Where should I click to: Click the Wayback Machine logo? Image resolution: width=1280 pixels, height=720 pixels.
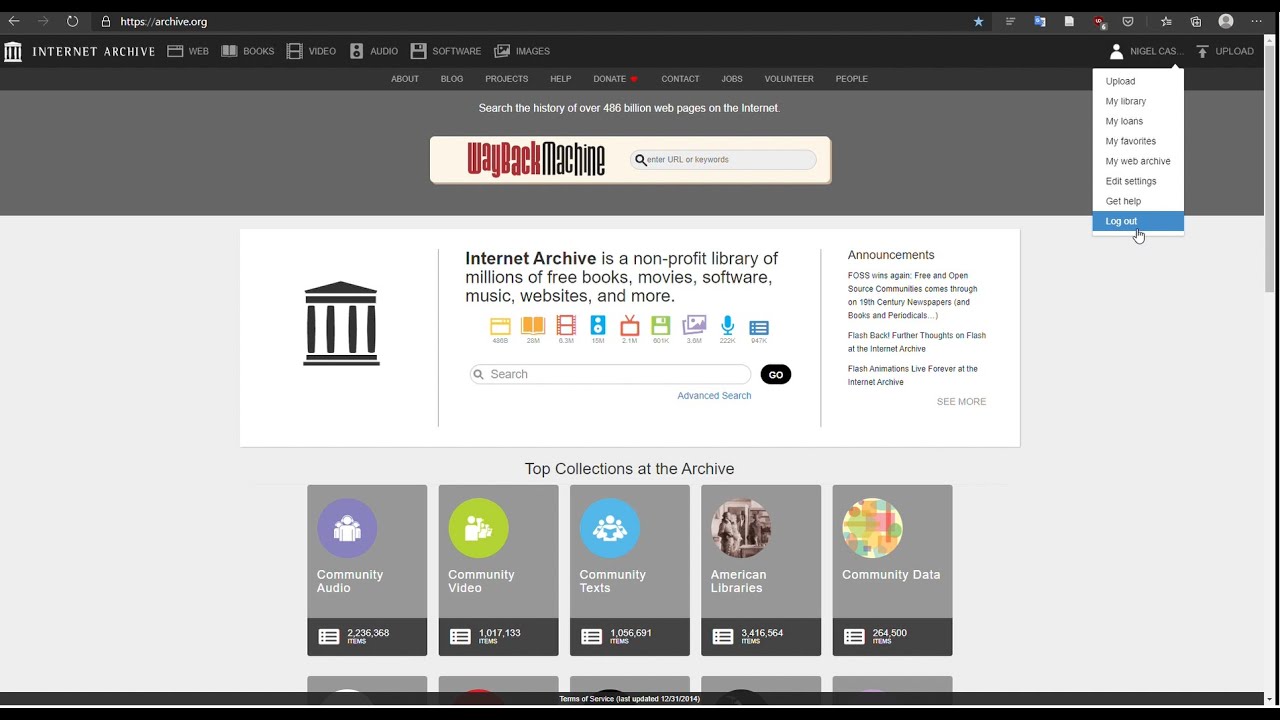tap(536, 159)
